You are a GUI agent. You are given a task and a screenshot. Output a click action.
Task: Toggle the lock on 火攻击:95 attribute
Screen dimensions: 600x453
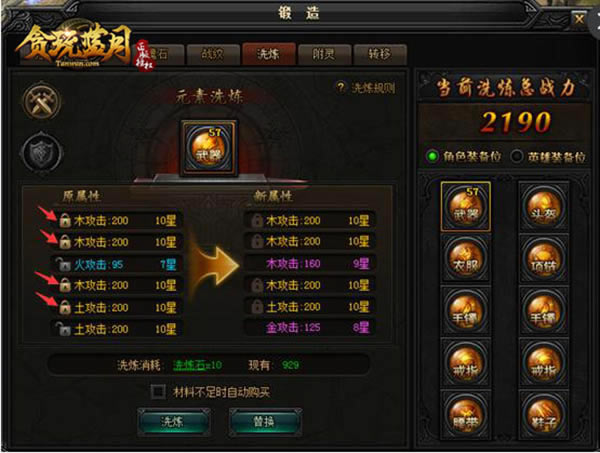click(62, 264)
